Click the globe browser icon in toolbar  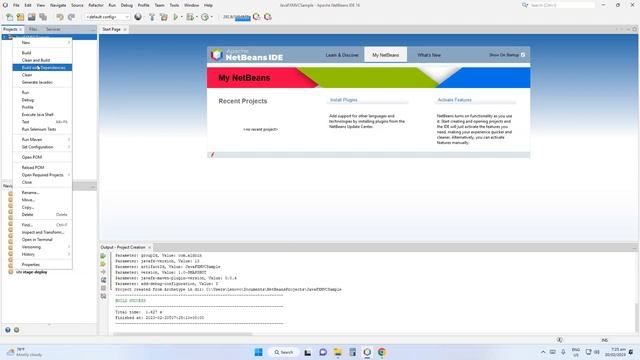(138, 17)
